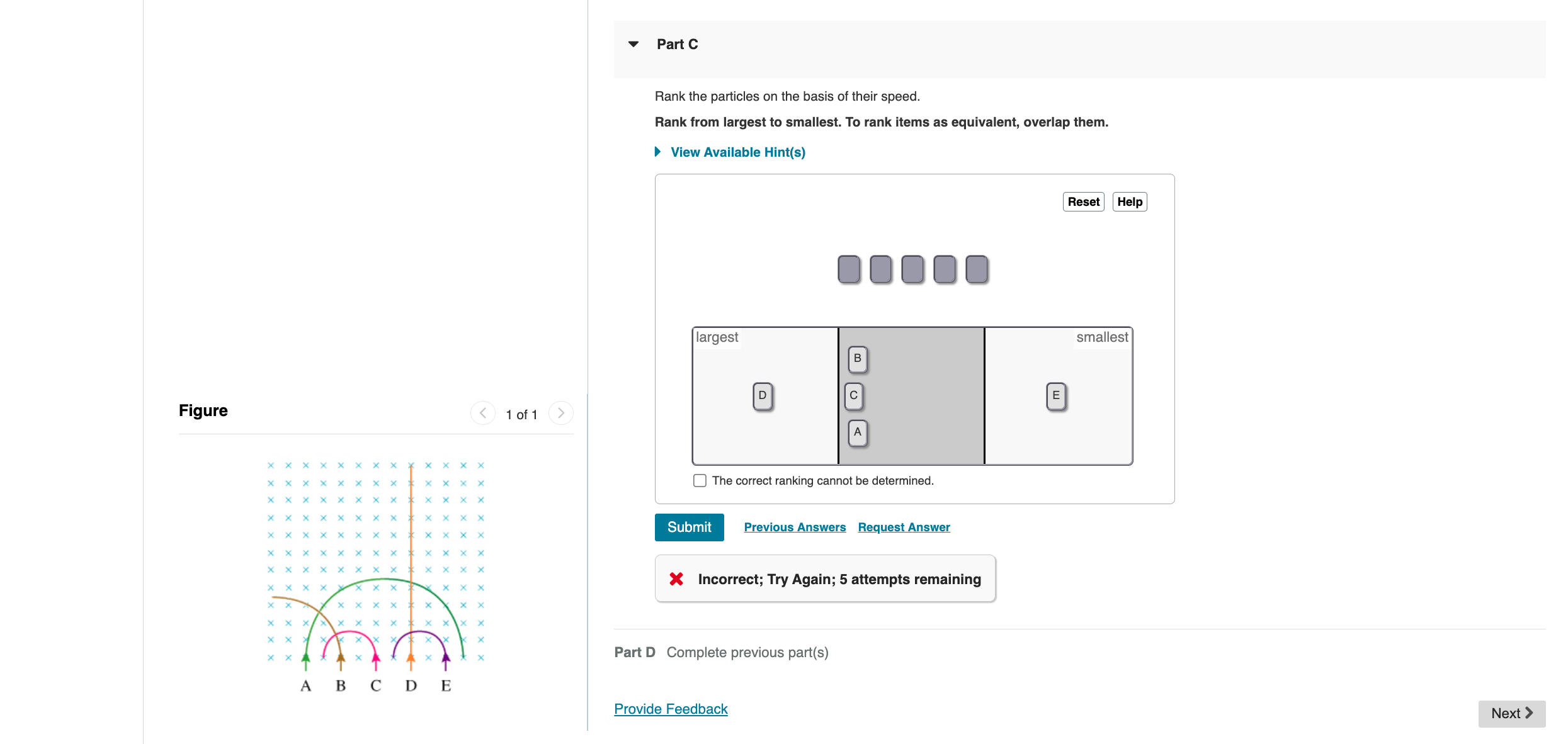Click Provide Feedback link
Viewport: 1568px width, 744px height.
click(671, 708)
